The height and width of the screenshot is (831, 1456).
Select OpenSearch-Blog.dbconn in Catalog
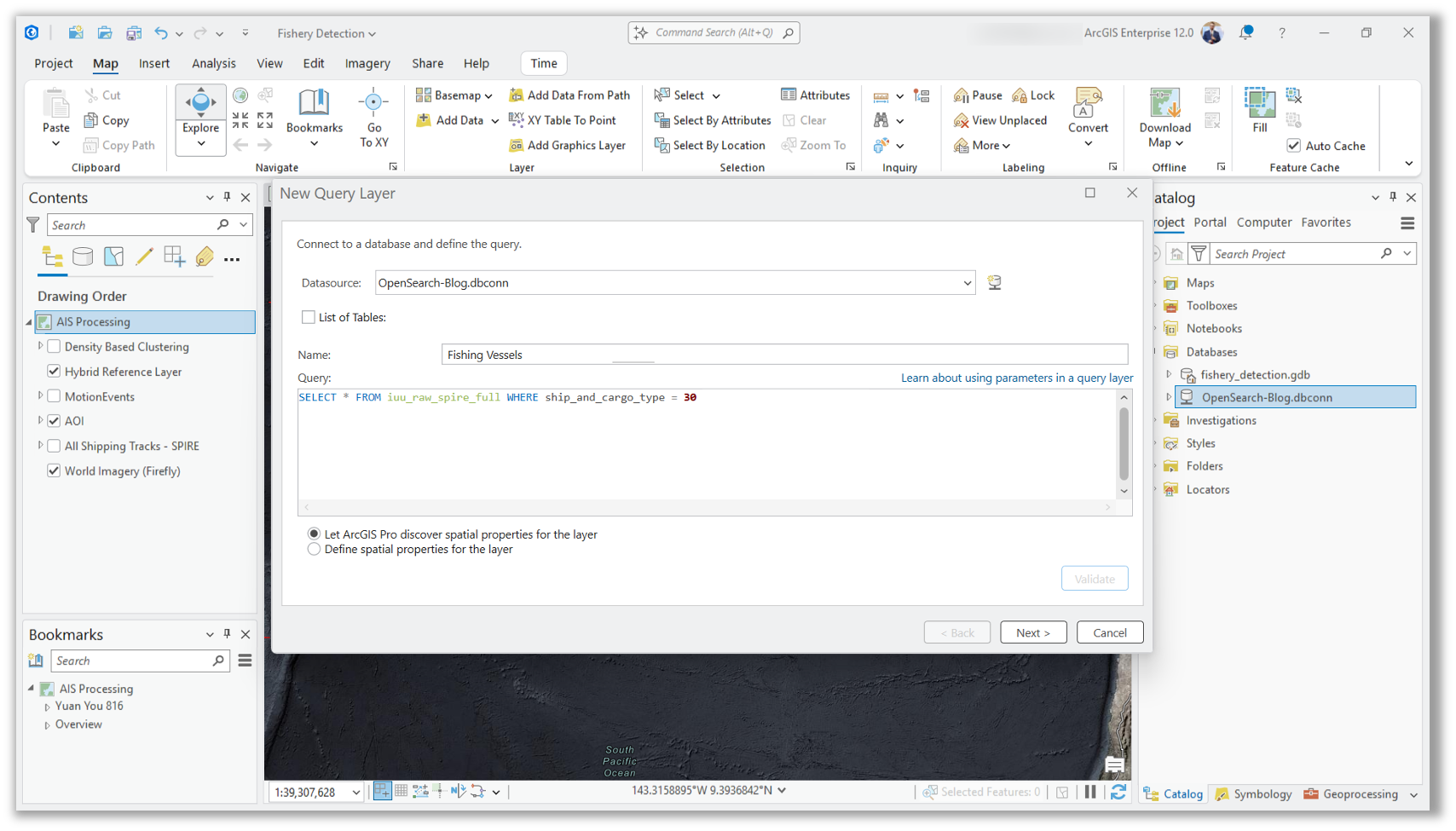[x=1295, y=397]
